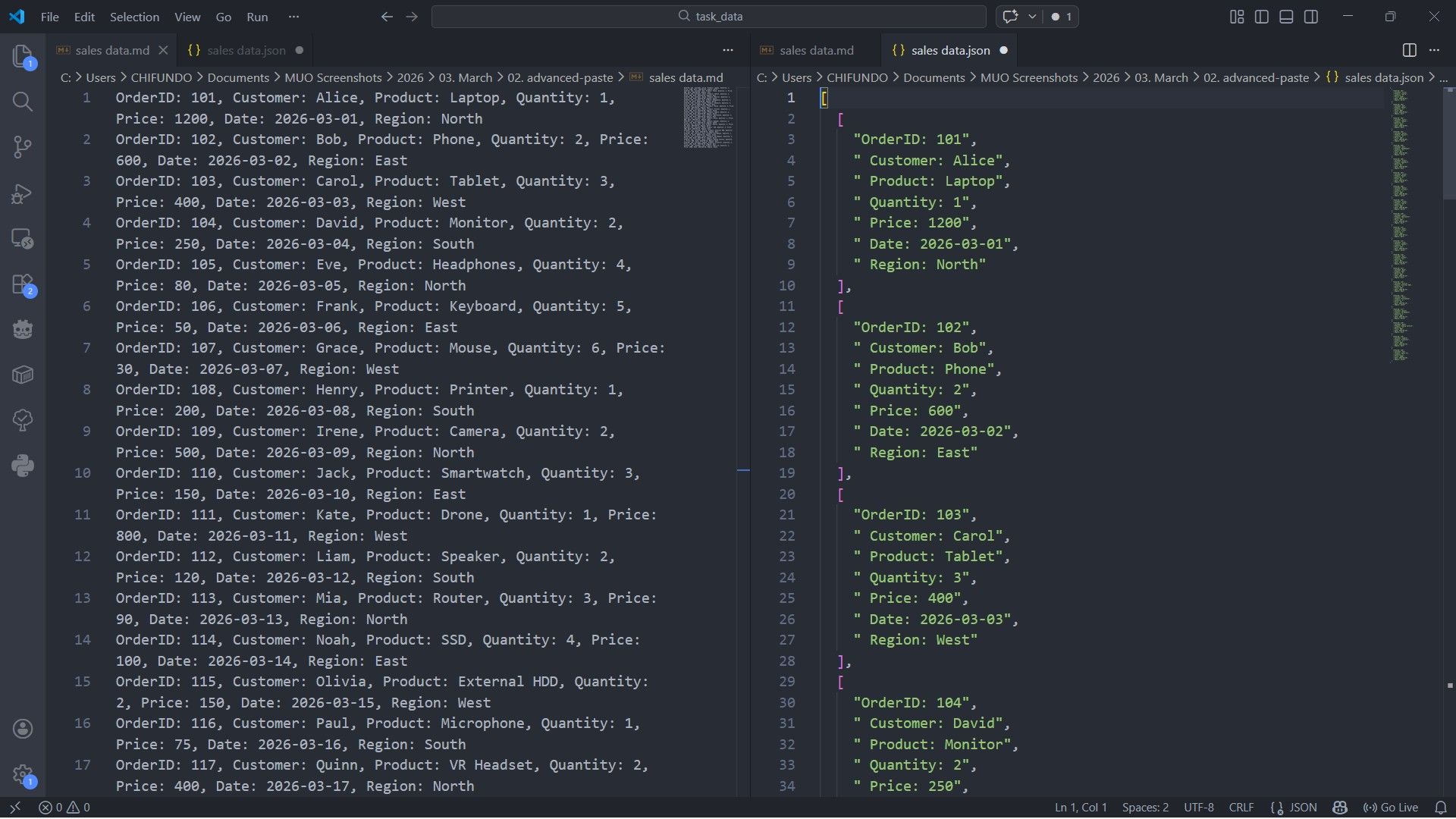Viewport: 1456px width, 819px height.
Task: Open the Accounts icon
Action: (x=23, y=729)
